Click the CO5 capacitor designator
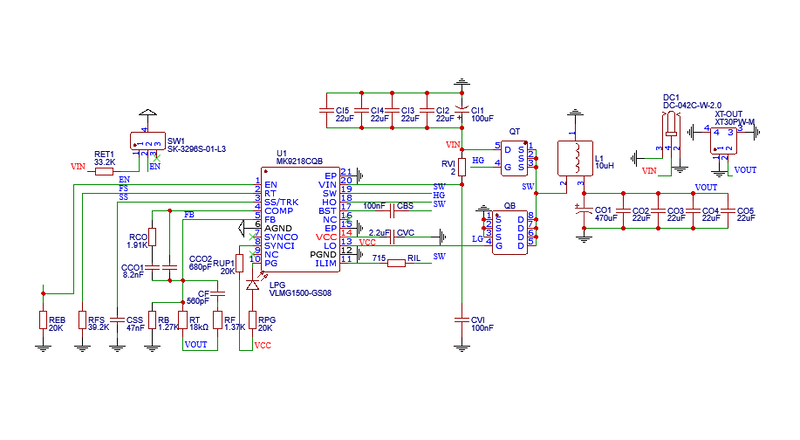This screenshot has height=440, width=800. [x=745, y=210]
